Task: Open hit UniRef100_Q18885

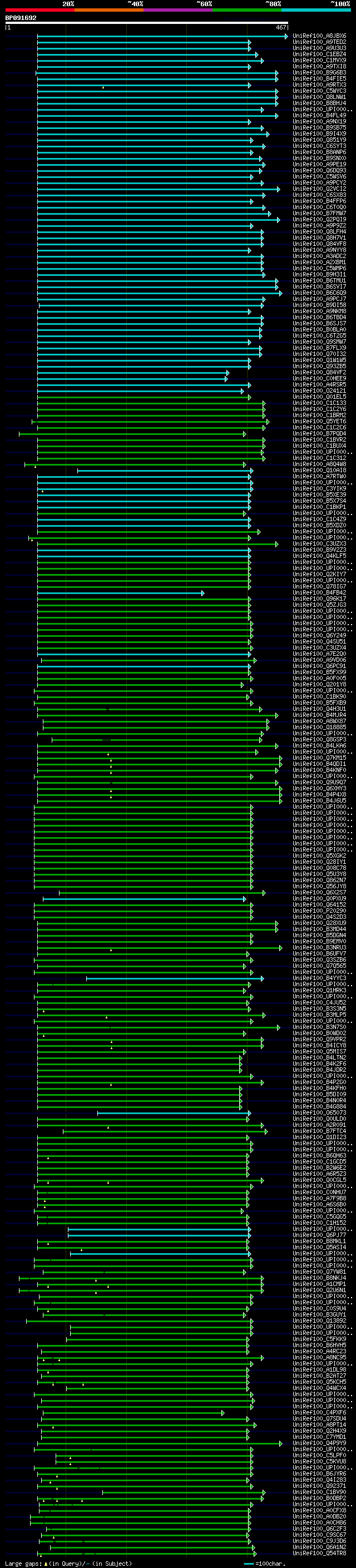Action: [x=319, y=728]
